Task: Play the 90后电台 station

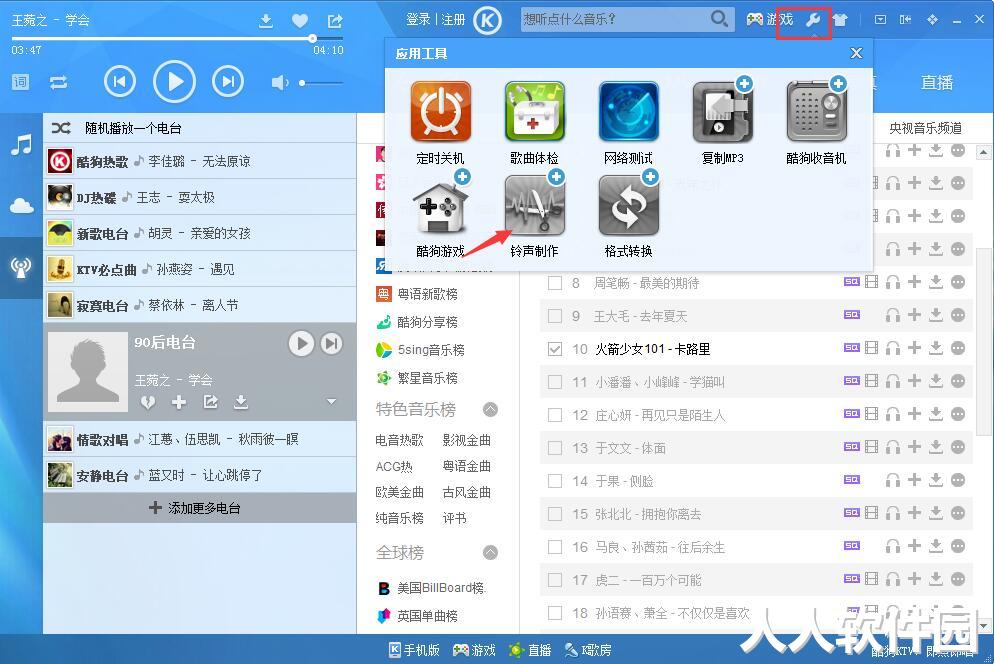Action: click(x=301, y=344)
